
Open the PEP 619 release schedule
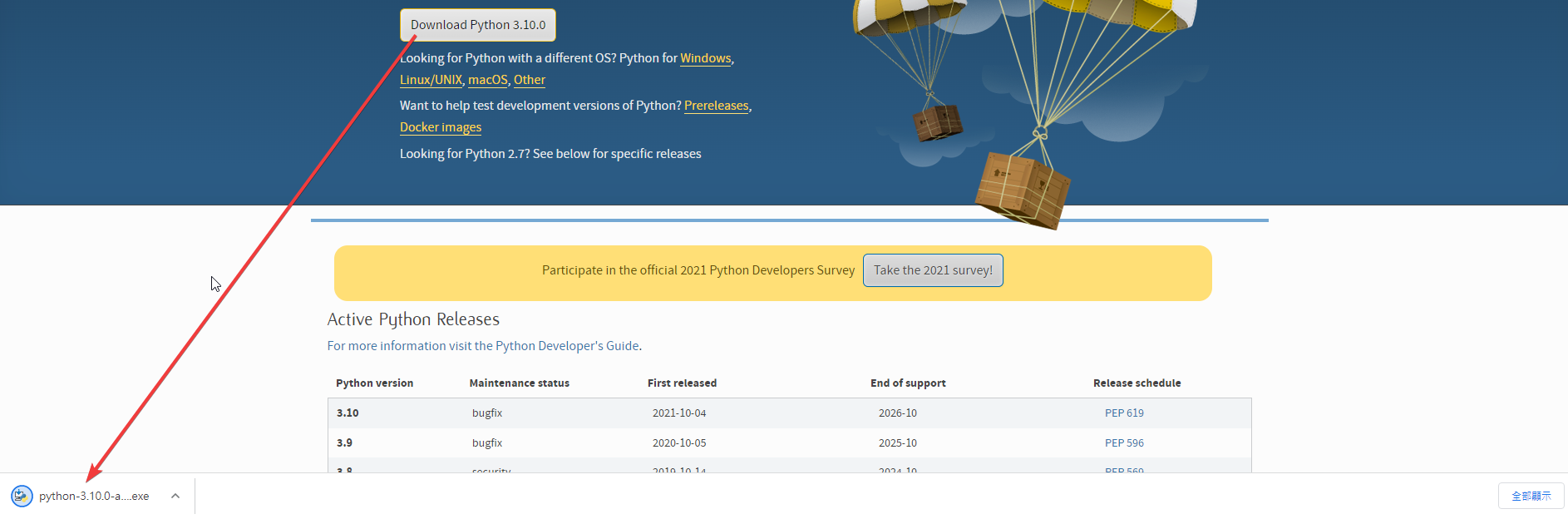[x=1124, y=413]
